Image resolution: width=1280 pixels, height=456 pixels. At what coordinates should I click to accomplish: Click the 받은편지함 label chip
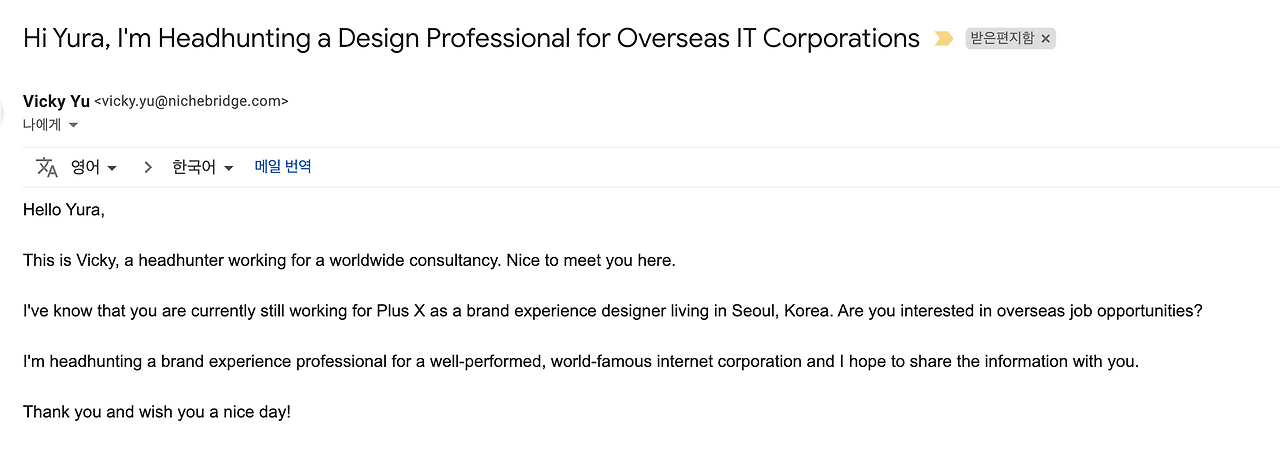1001,39
